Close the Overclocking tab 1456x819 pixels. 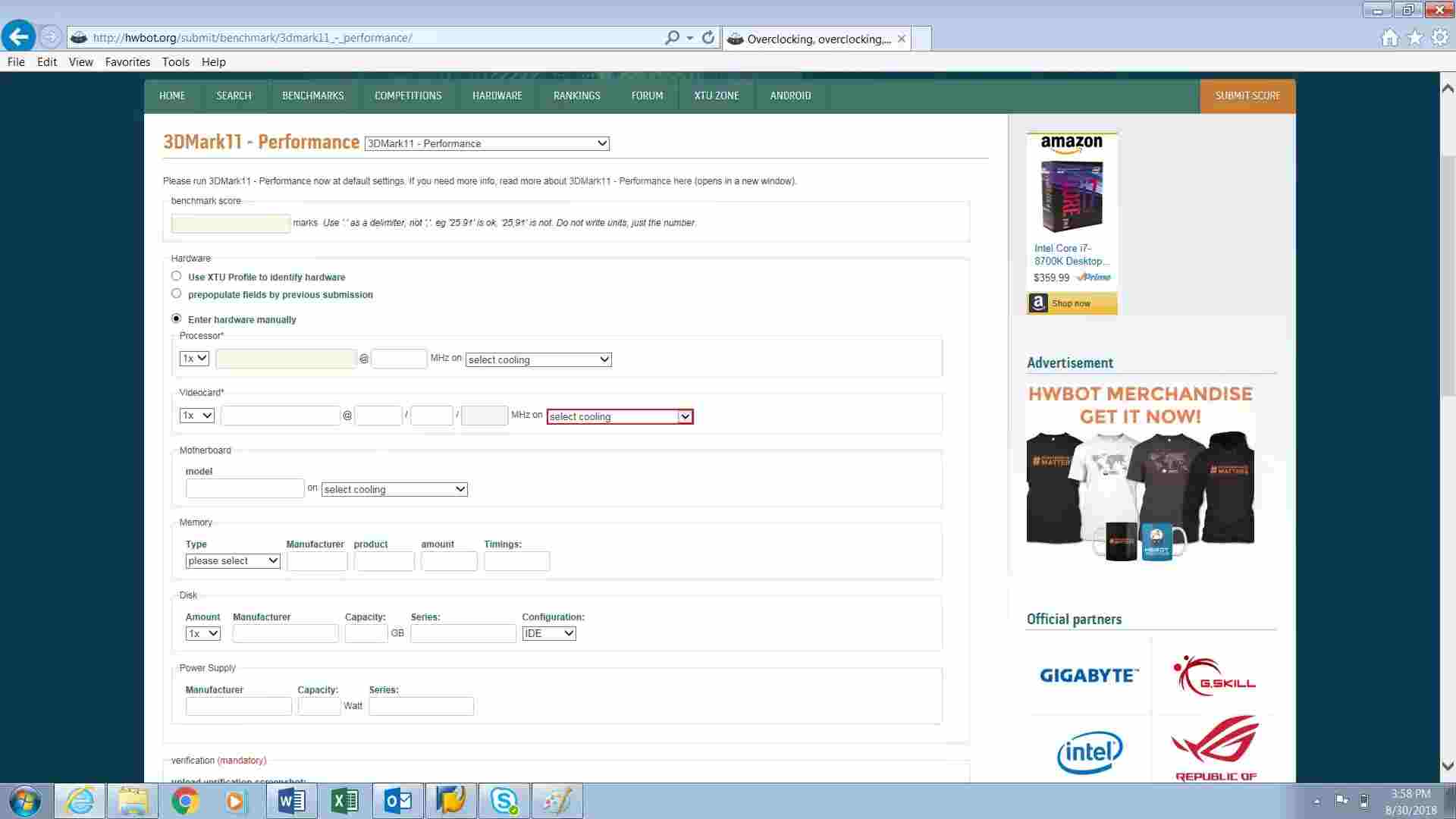(x=901, y=39)
